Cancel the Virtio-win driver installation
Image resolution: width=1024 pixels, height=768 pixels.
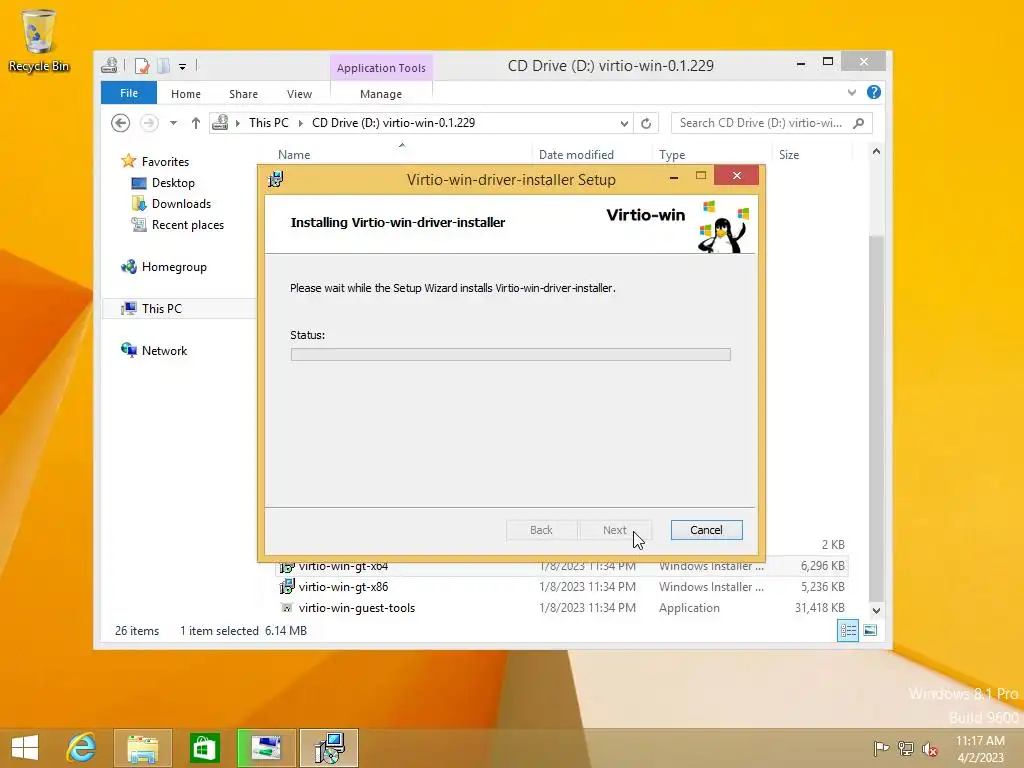click(x=706, y=530)
